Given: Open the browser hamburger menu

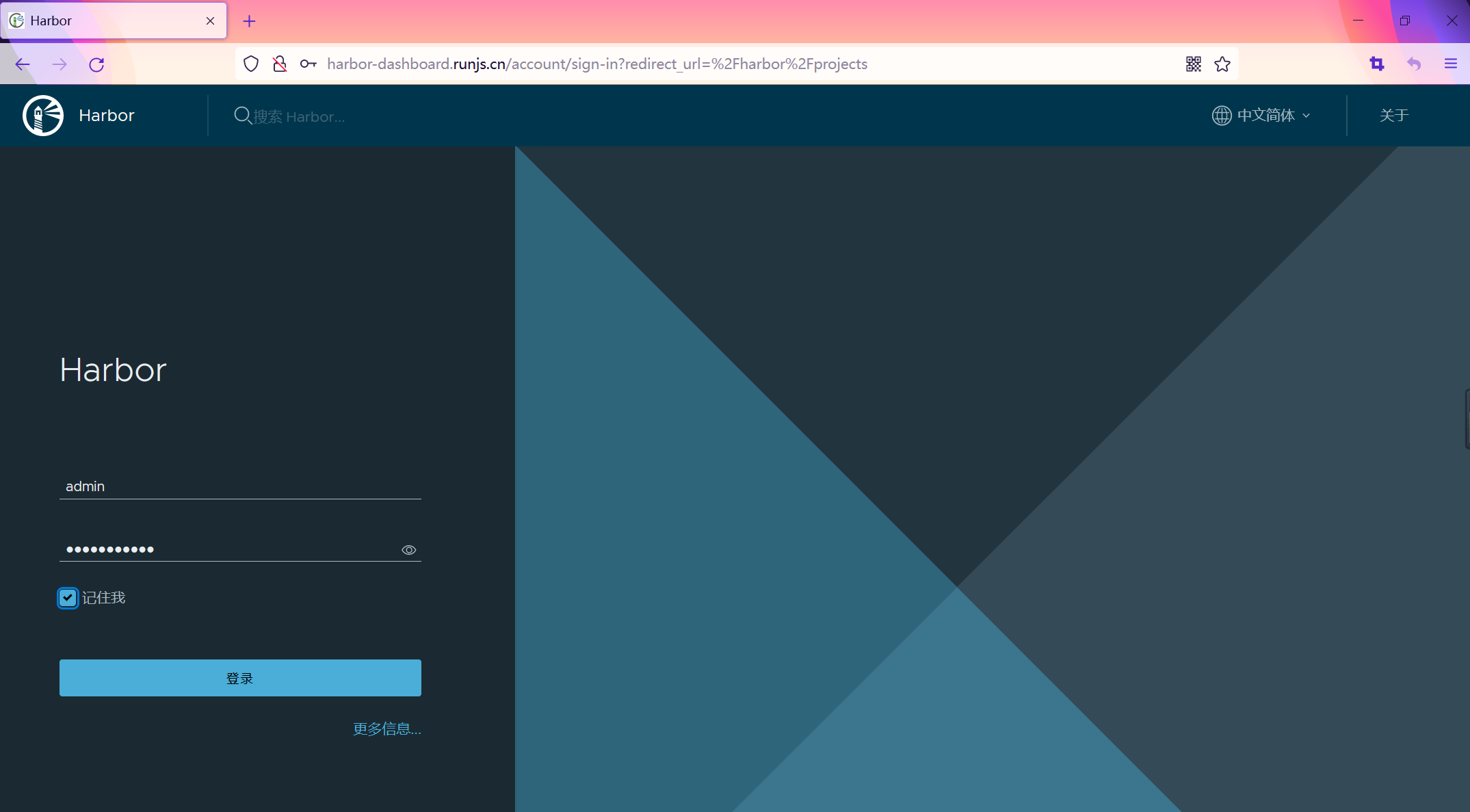Looking at the screenshot, I should click(x=1451, y=64).
